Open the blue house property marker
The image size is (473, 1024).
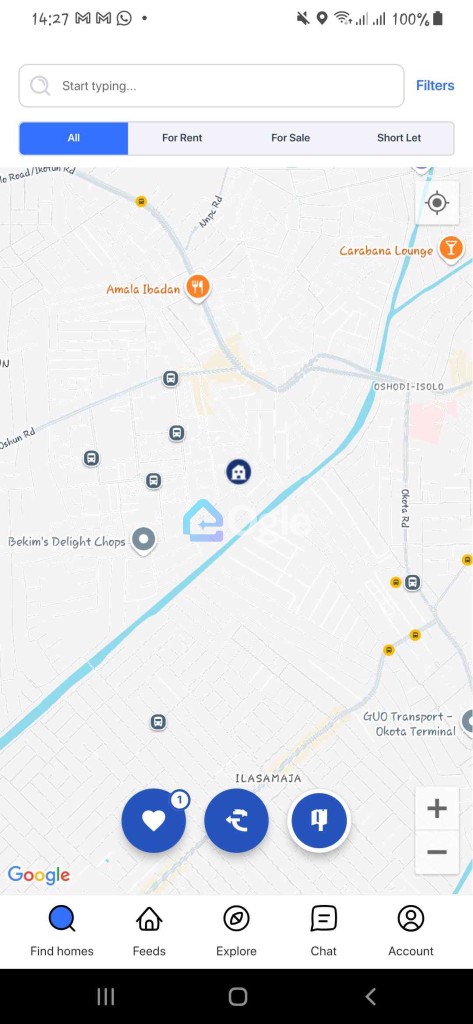[x=239, y=471]
